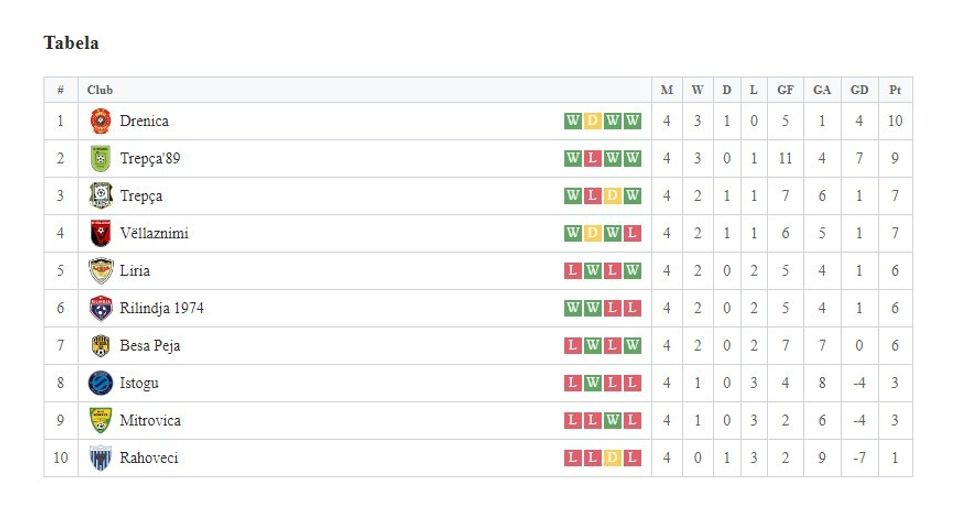Viewport: 980px width, 505px height.
Task: Sort table by Pt column header
Action: coord(895,90)
